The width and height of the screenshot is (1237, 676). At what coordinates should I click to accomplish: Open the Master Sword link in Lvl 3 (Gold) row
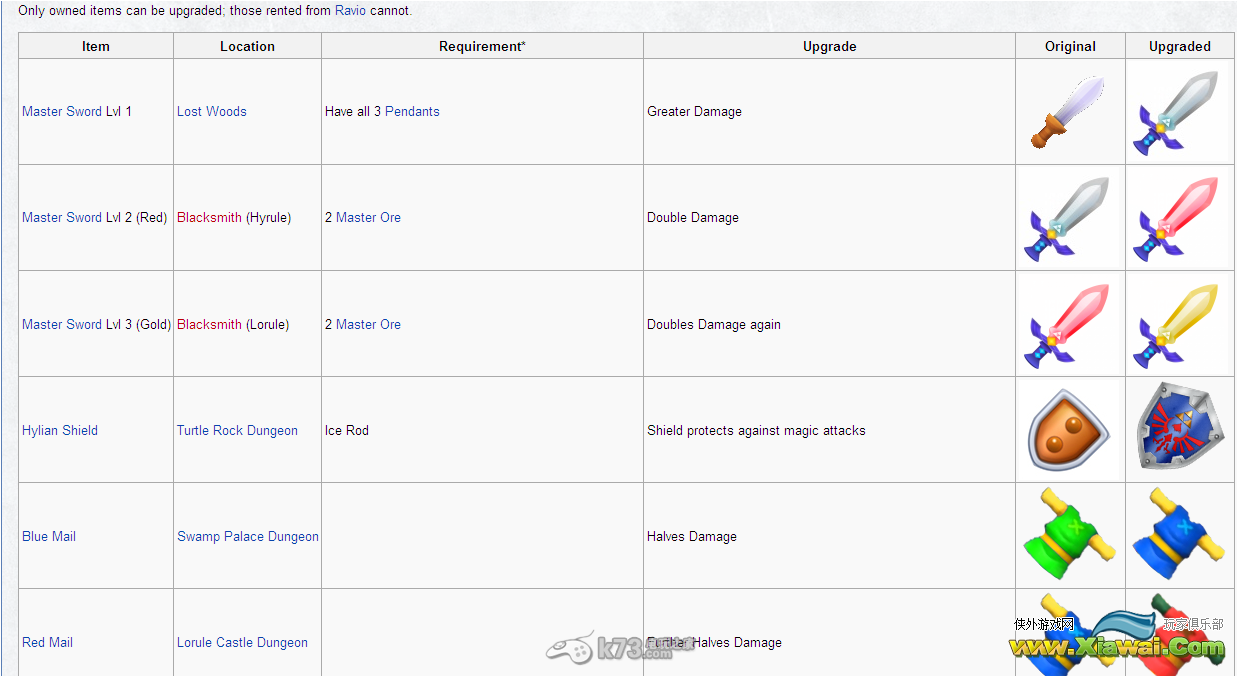[x=62, y=325]
